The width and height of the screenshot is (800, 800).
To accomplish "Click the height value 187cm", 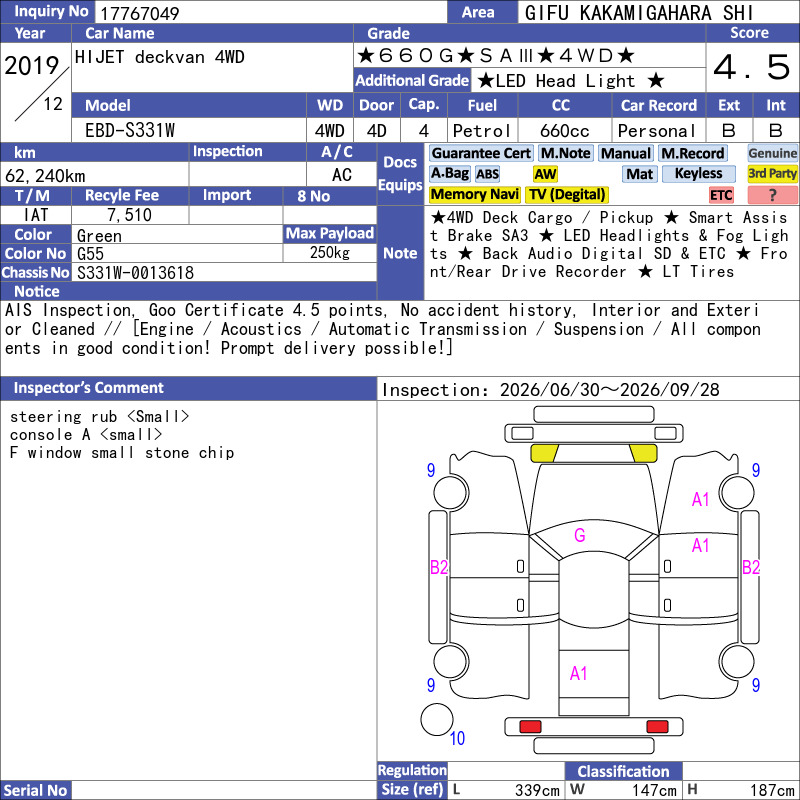I will coord(772,790).
